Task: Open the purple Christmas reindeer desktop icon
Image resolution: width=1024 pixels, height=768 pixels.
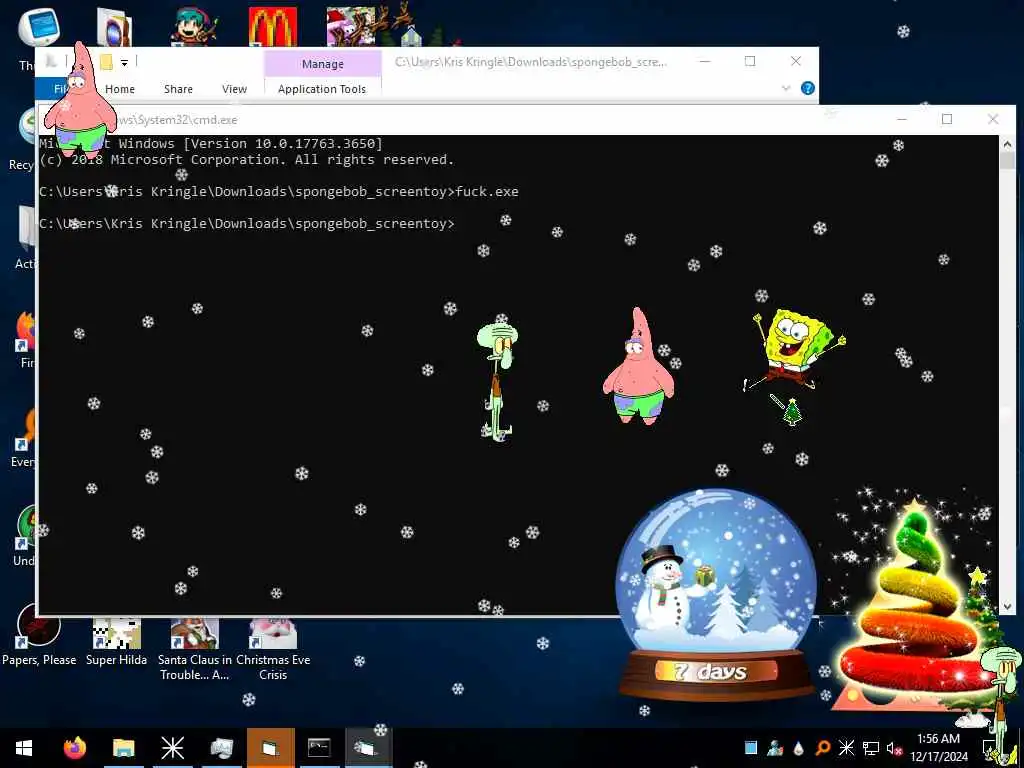Action: pos(351,27)
